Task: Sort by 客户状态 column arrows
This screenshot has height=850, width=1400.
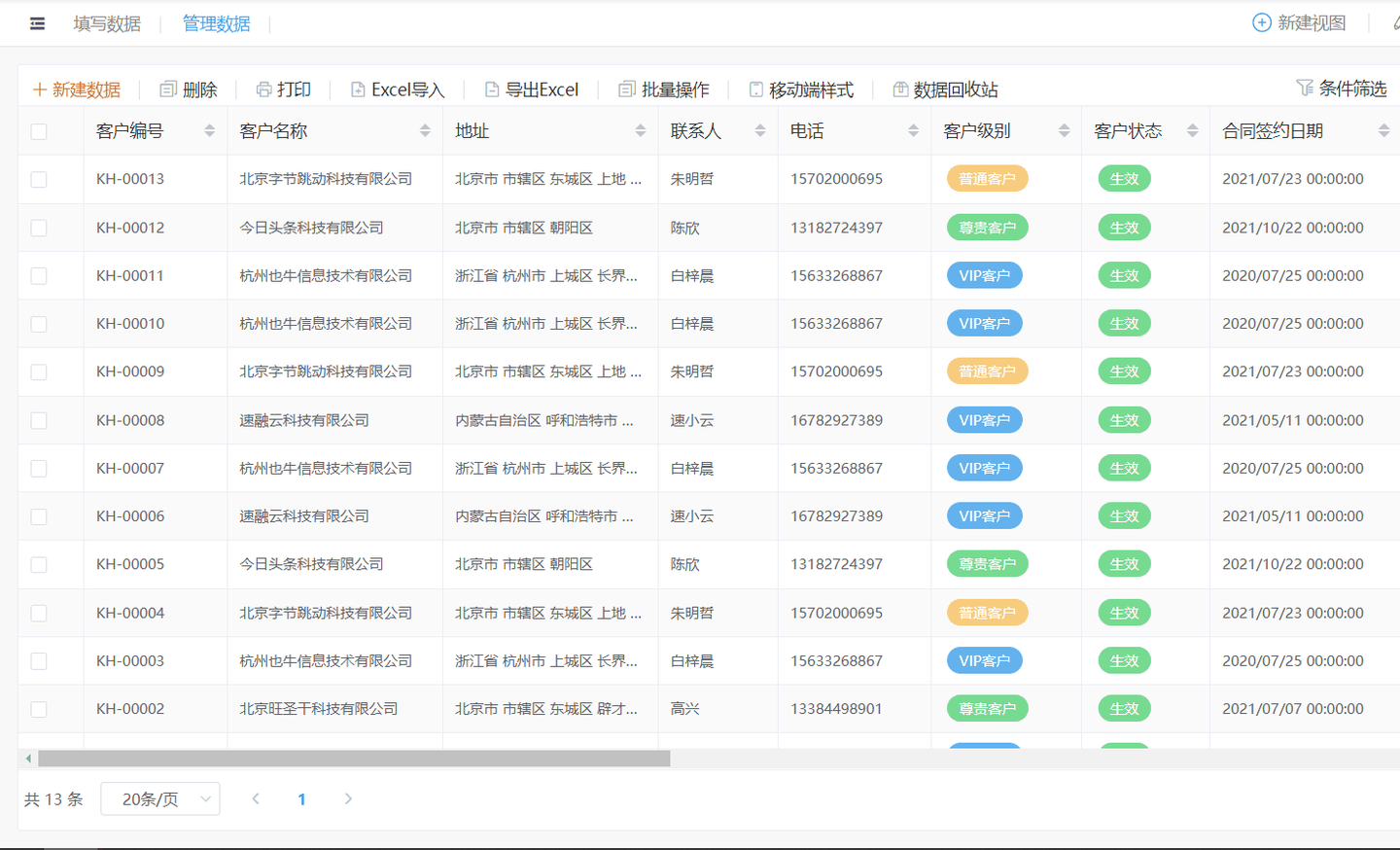Action: click(x=1192, y=130)
